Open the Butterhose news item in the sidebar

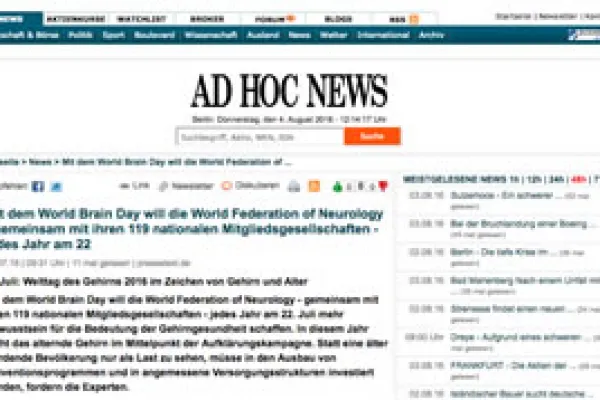[x=502, y=196]
